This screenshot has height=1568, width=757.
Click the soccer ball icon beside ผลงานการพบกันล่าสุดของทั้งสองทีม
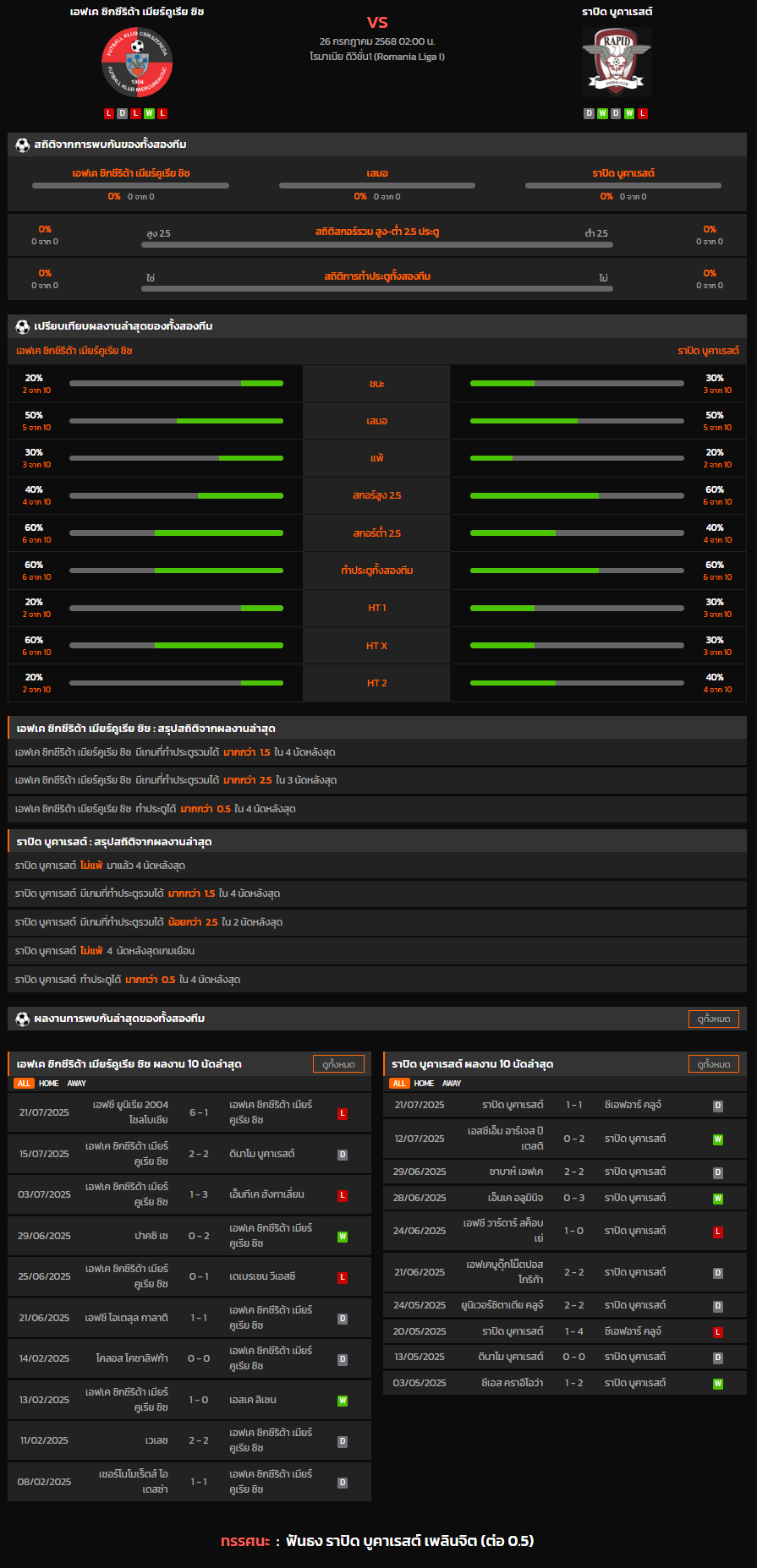(x=23, y=1019)
